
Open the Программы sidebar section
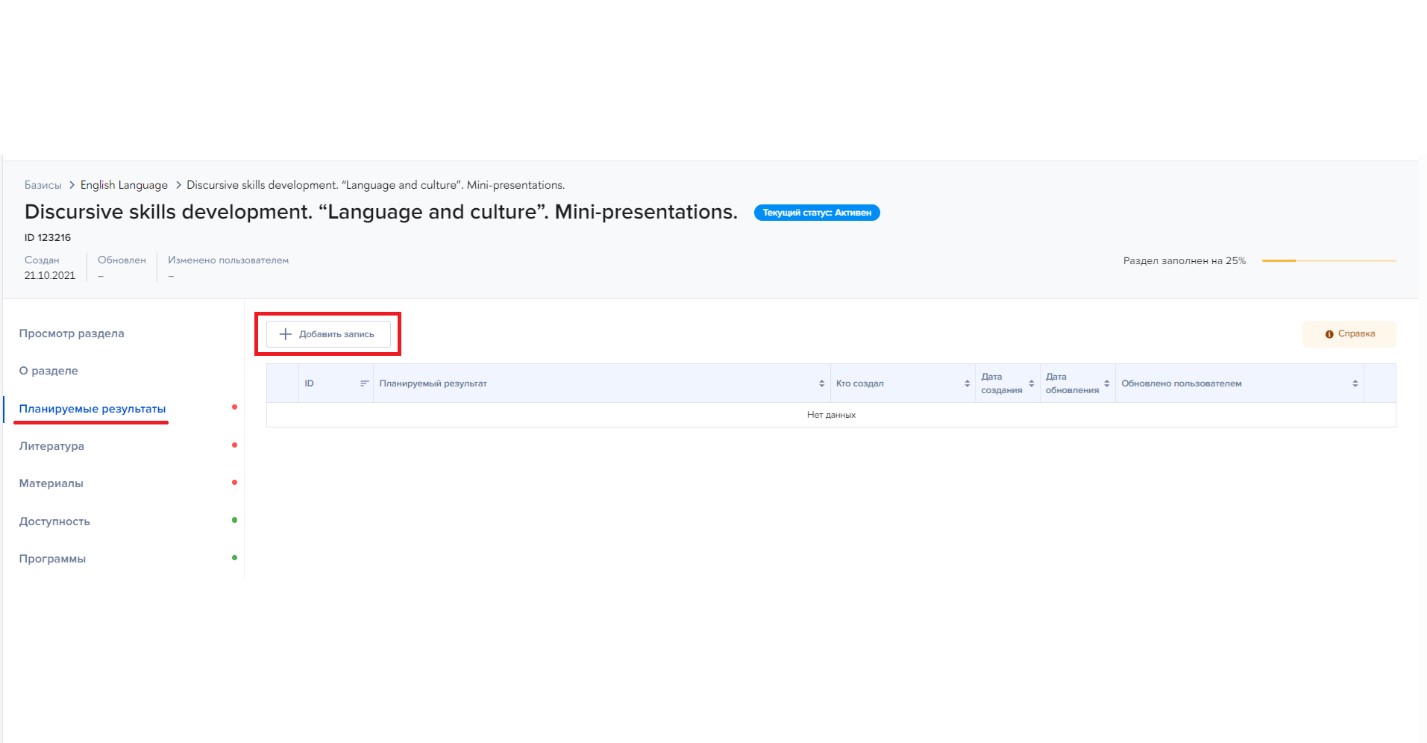tap(53, 559)
